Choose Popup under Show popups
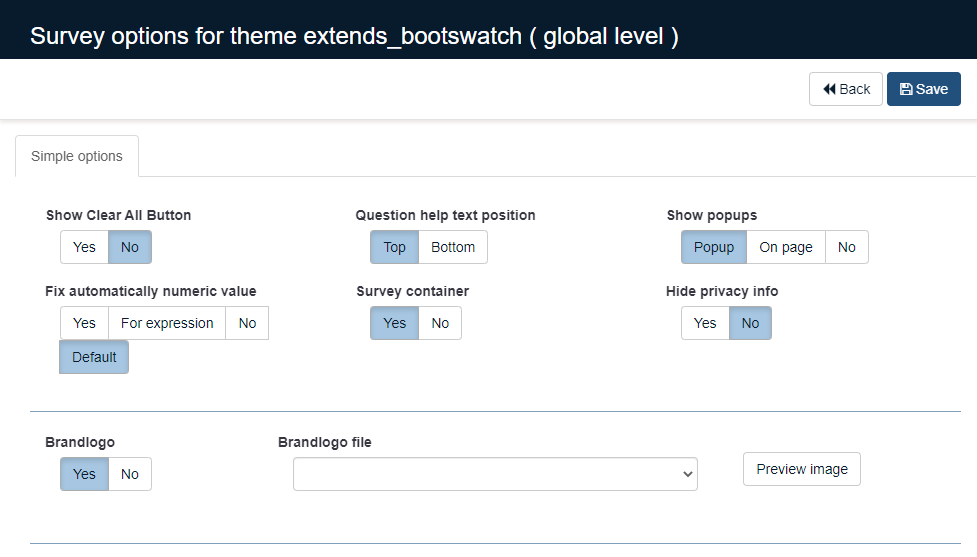 point(713,247)
